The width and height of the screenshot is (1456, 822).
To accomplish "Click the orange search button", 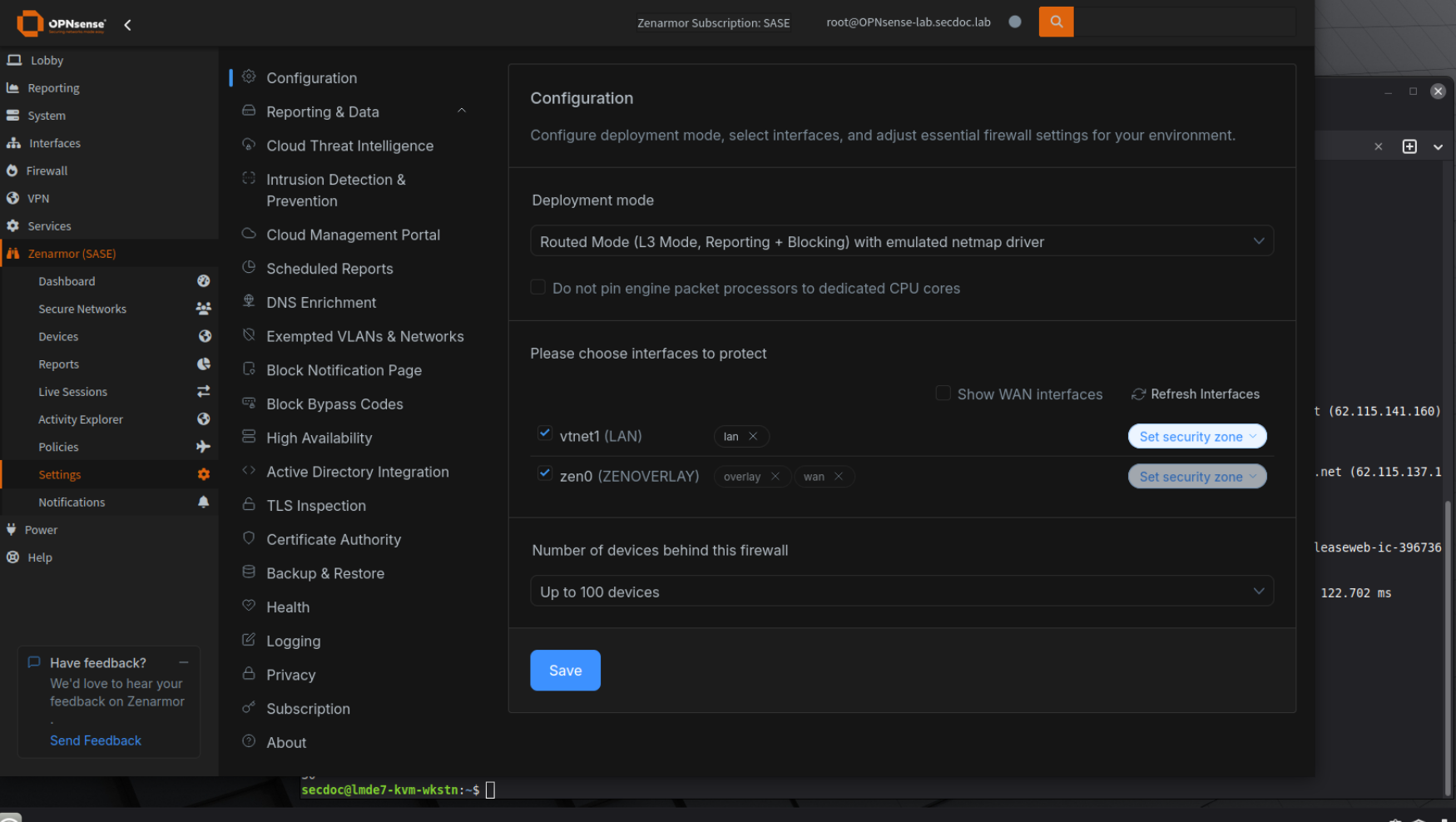I will 1056,22.
